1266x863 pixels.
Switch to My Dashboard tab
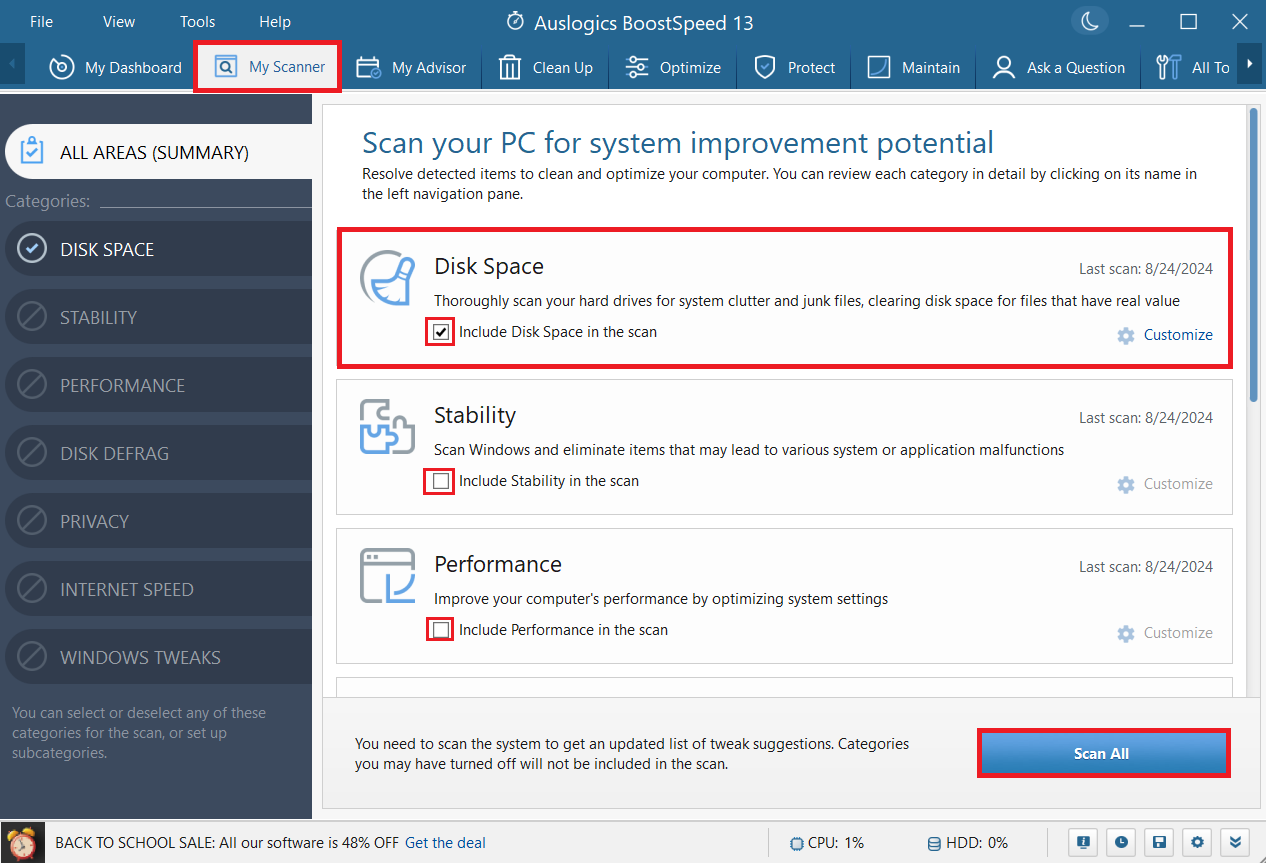(116, 67)
